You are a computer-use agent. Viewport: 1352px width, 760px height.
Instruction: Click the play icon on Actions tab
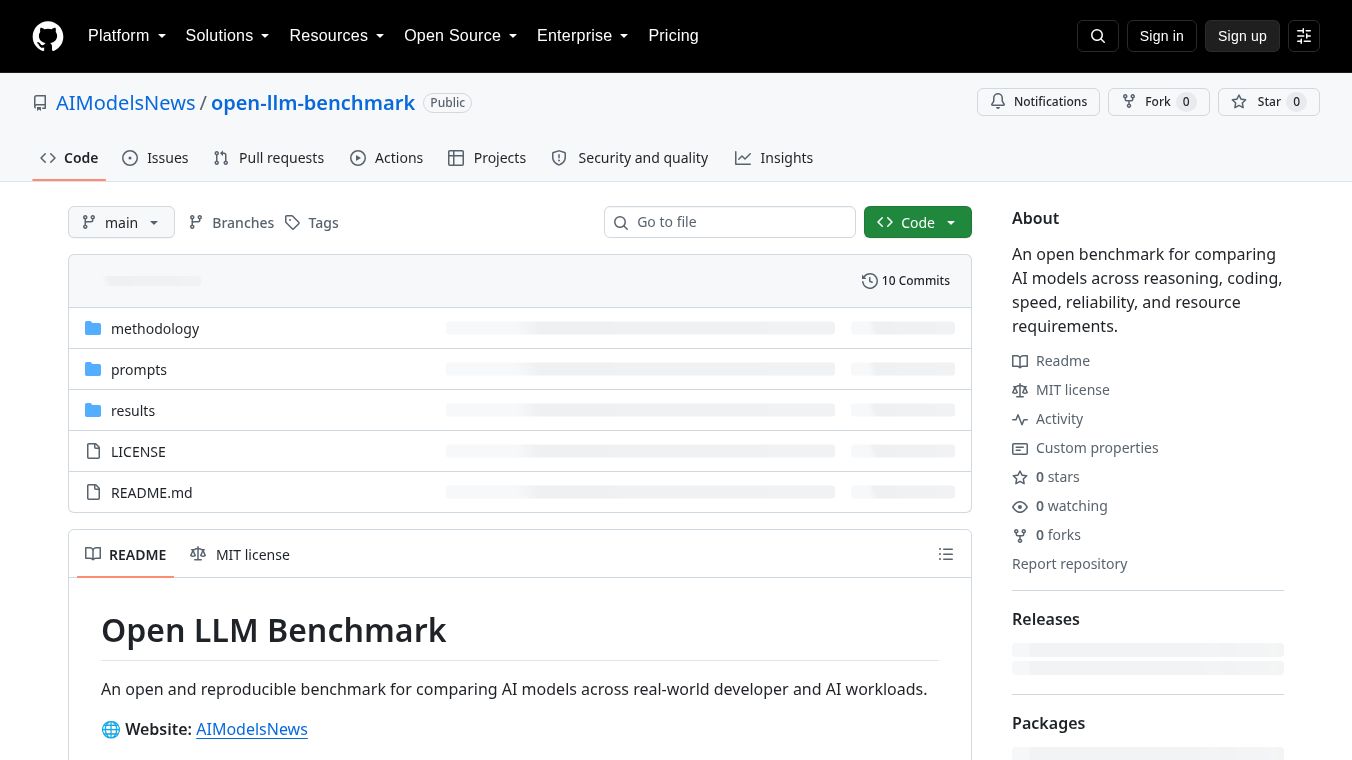pos(358,158)
